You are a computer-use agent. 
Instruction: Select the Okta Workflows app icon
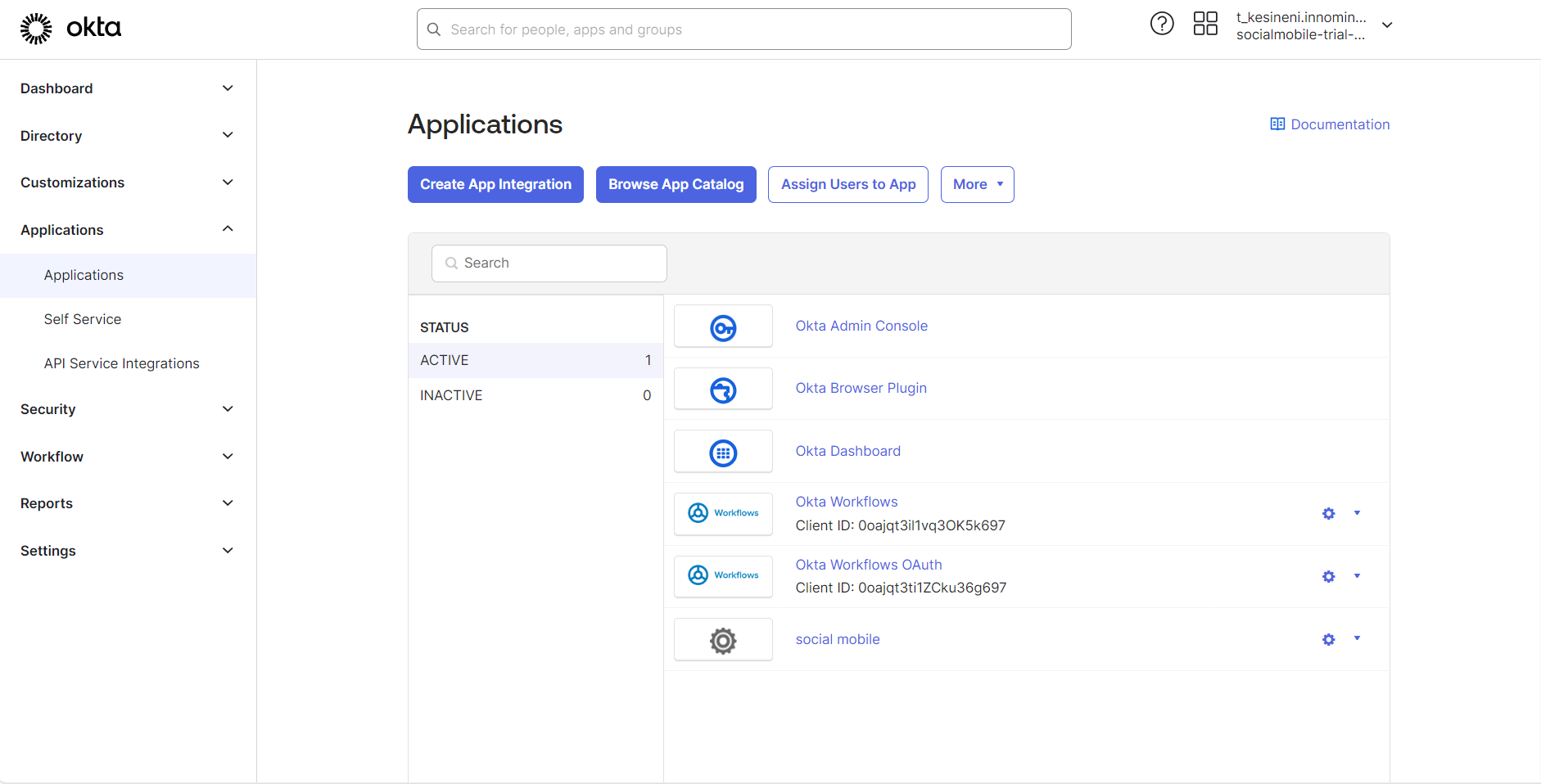pos(723,513)
